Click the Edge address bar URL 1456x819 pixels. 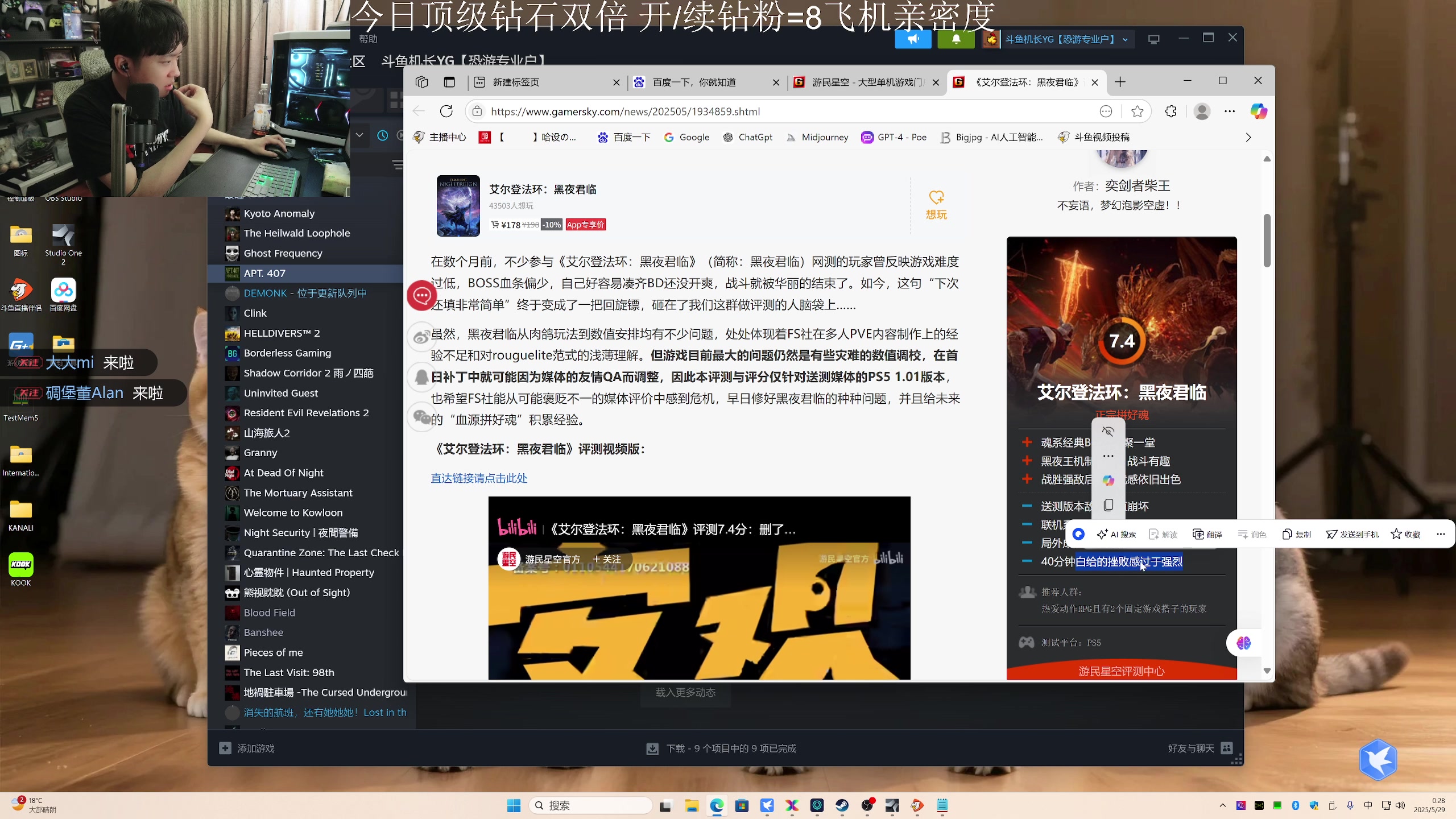pos(625,111)
